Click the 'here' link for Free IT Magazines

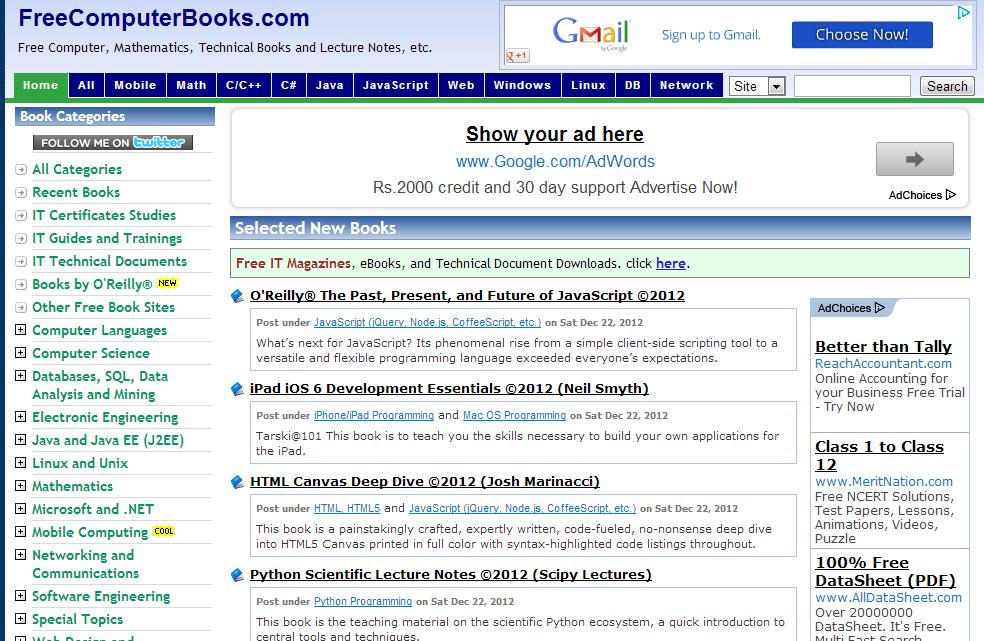point(671,264)
